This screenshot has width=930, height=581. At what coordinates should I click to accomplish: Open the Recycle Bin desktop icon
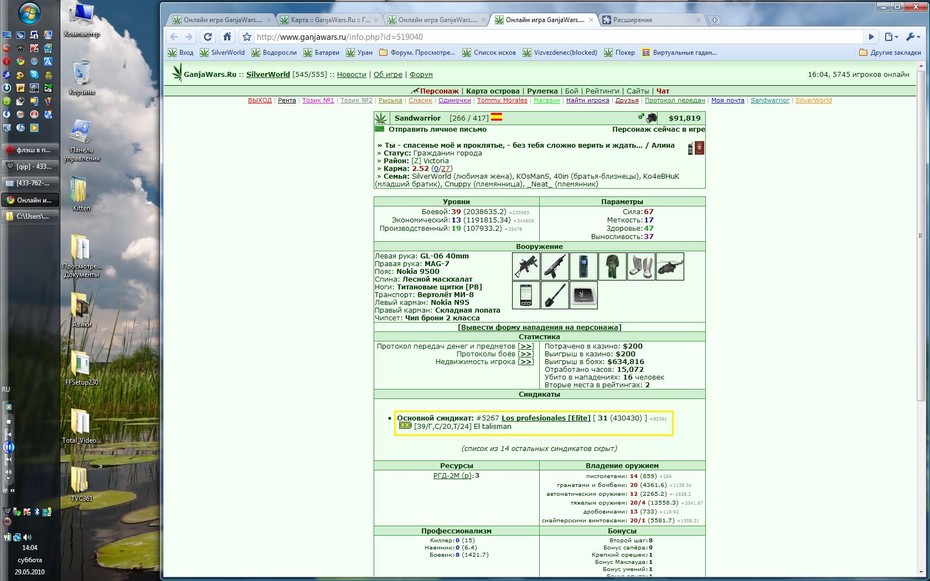[x=82, y=78]
